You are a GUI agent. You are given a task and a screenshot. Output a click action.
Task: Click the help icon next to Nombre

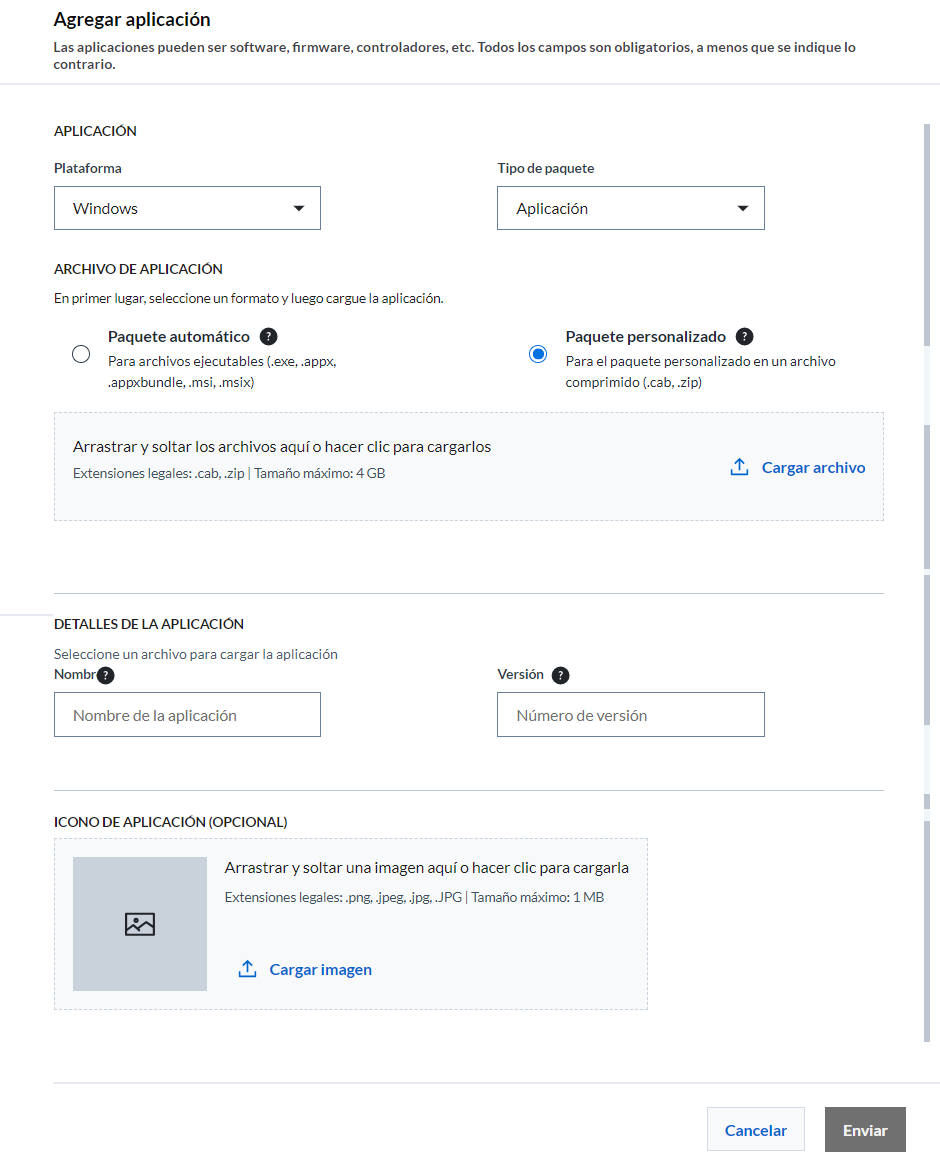tap(107, 675)
